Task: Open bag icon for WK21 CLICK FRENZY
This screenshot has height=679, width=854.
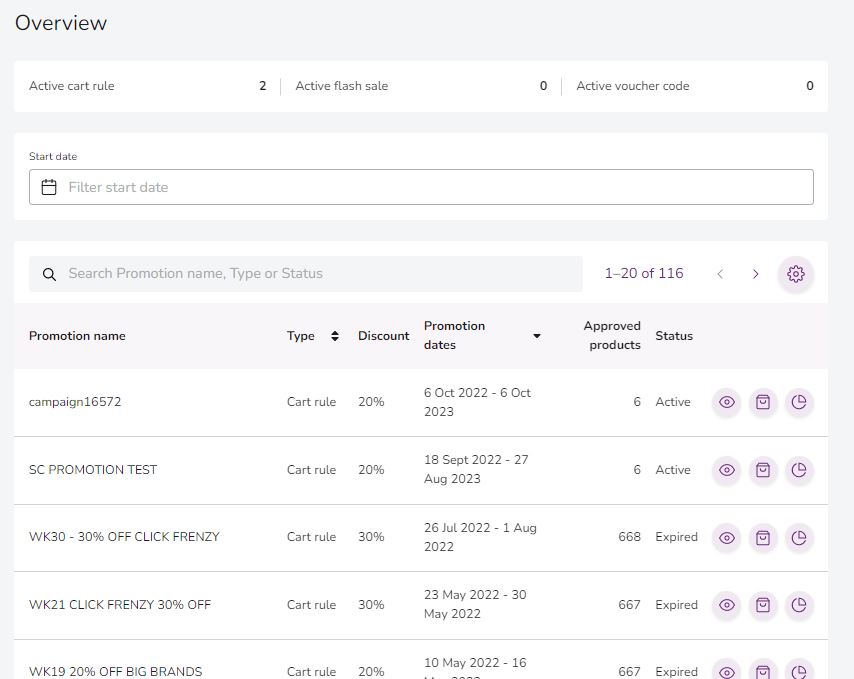Action: click(763, 605)
